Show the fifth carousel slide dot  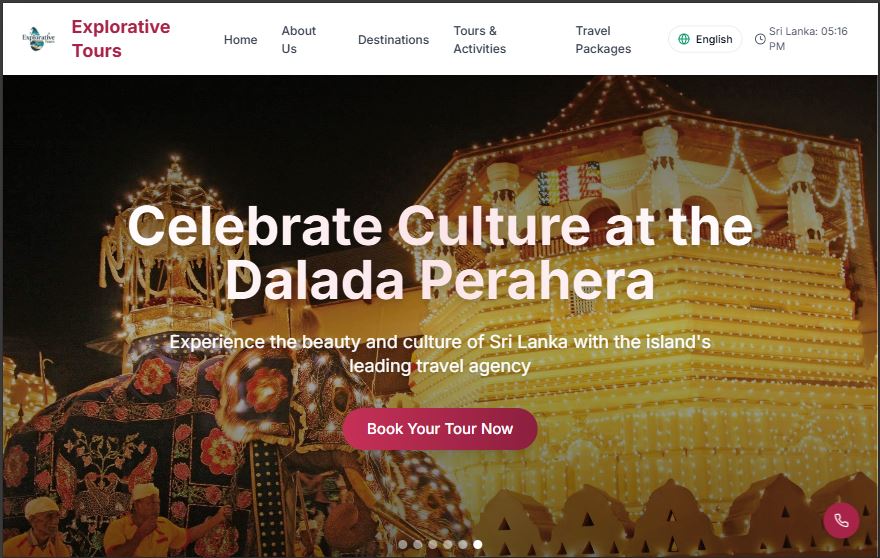click(x=462, y=545)
